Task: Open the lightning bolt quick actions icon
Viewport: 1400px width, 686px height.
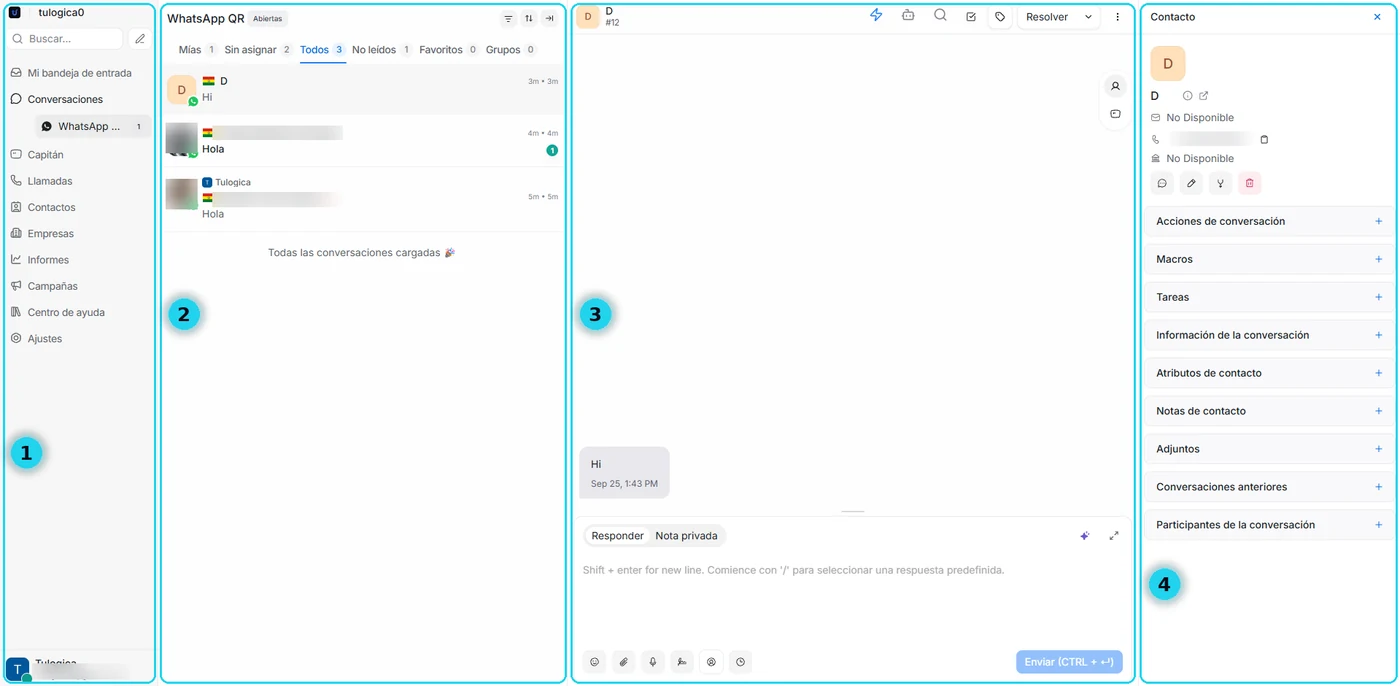Action: coord(876,16)
